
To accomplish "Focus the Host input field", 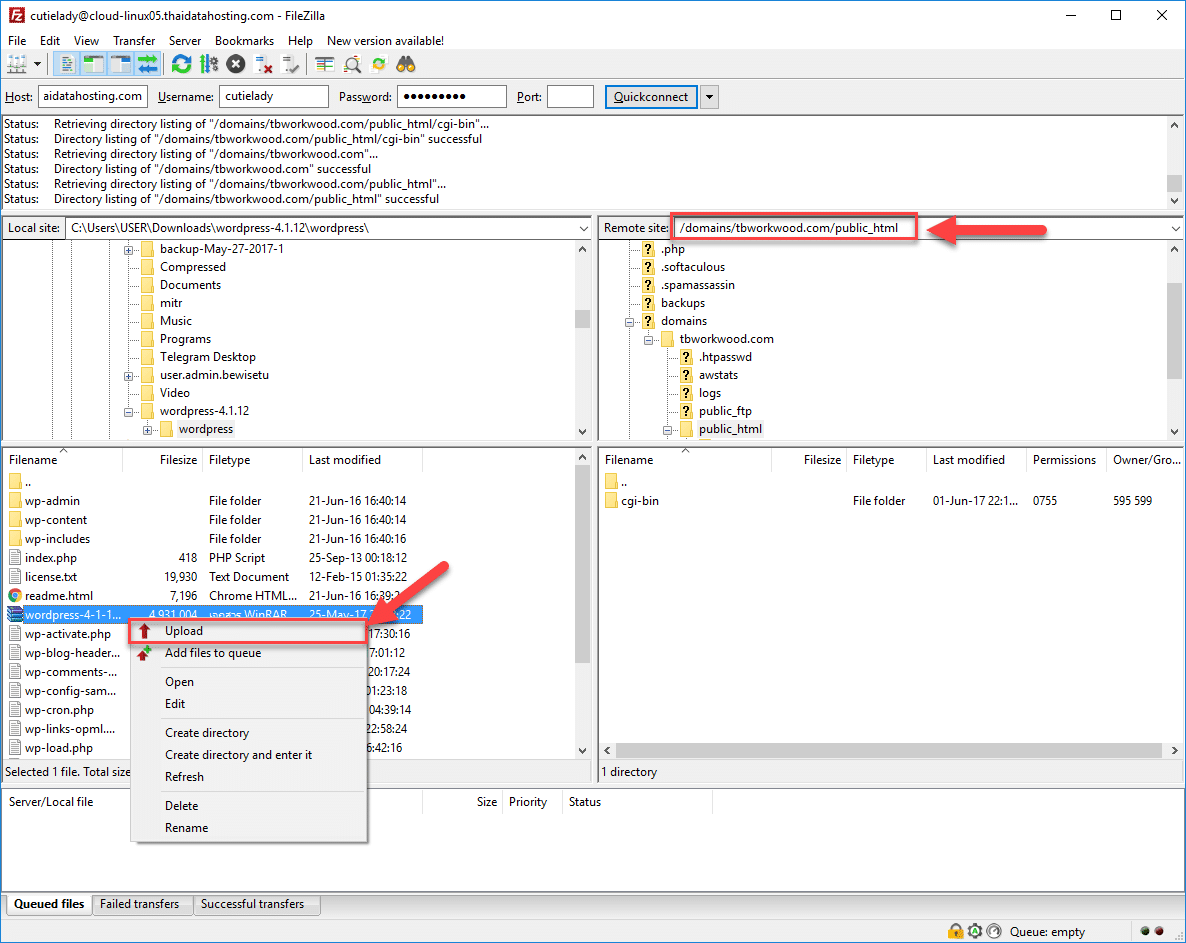I will tap(92, 97).
